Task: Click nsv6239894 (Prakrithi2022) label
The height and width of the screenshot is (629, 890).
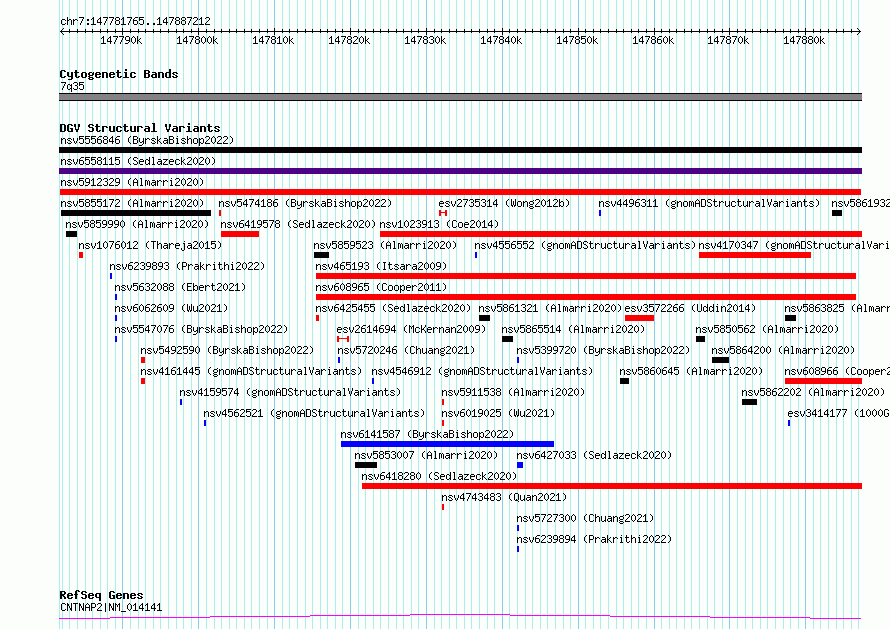Action: [x=594, y=539]
